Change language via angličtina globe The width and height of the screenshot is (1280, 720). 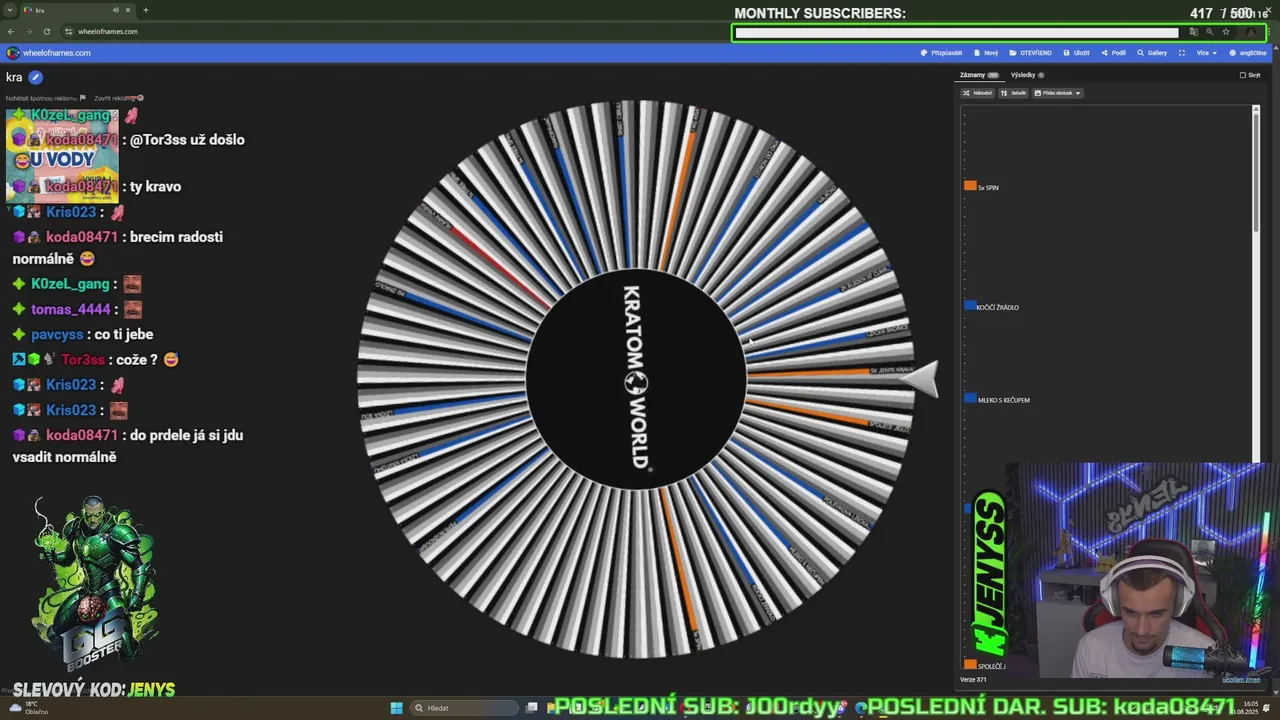click(x=1246, y=53)
